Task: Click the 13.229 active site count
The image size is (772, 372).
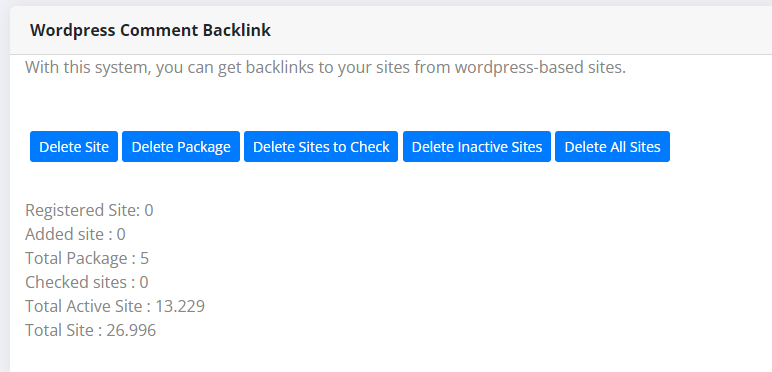Action: [x=180, y=307]
